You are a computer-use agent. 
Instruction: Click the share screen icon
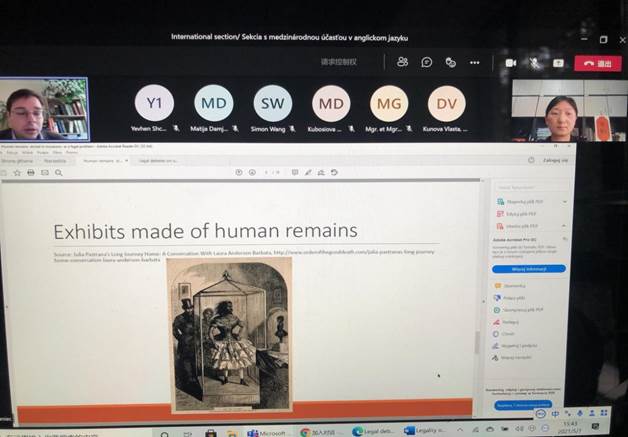558,62
